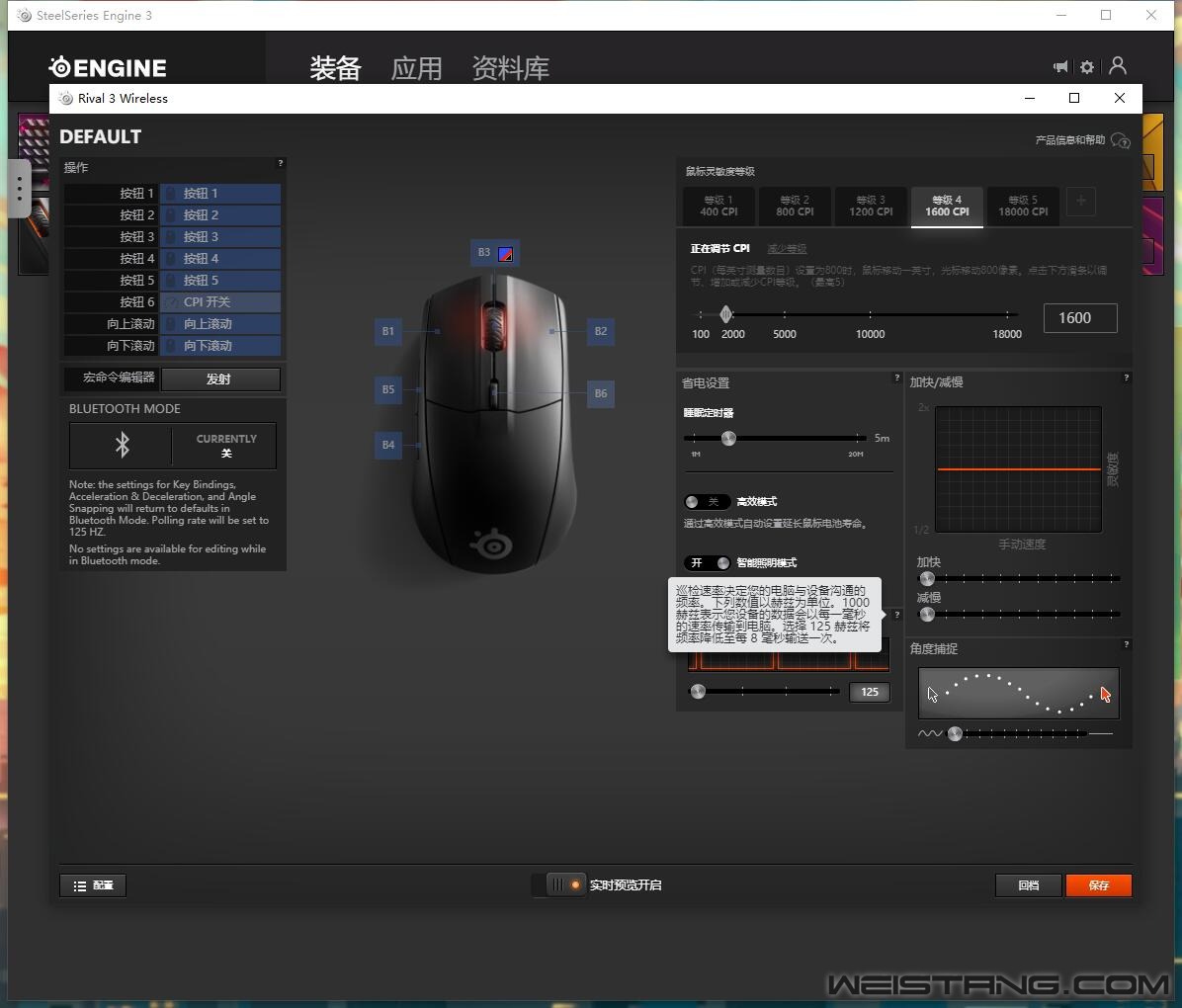Open the user account icon
Image resolution: width=1182 pixels, height=1008 pixels.
1118,66
